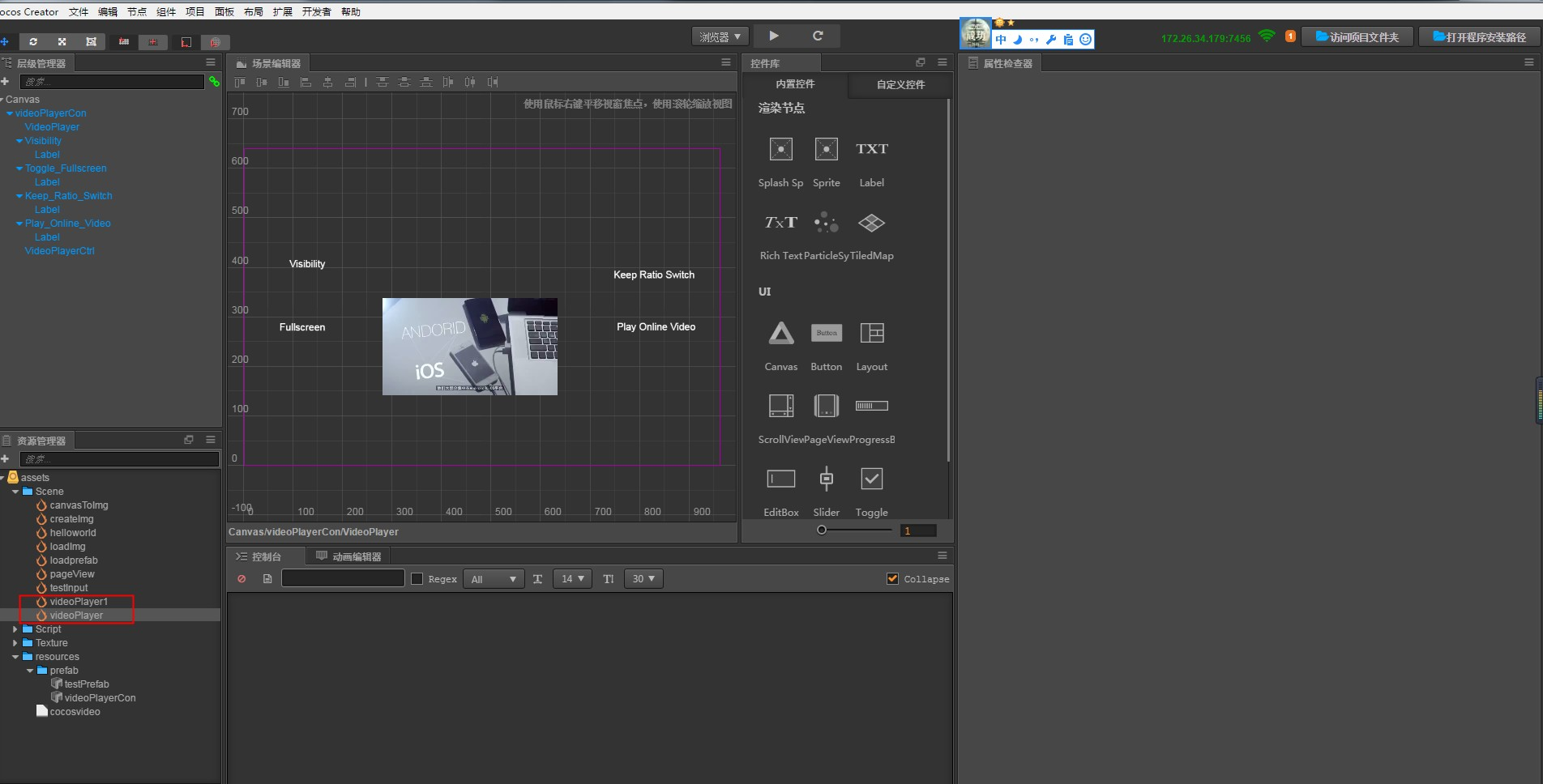Click the clear console icon

[x=241, y=579]
